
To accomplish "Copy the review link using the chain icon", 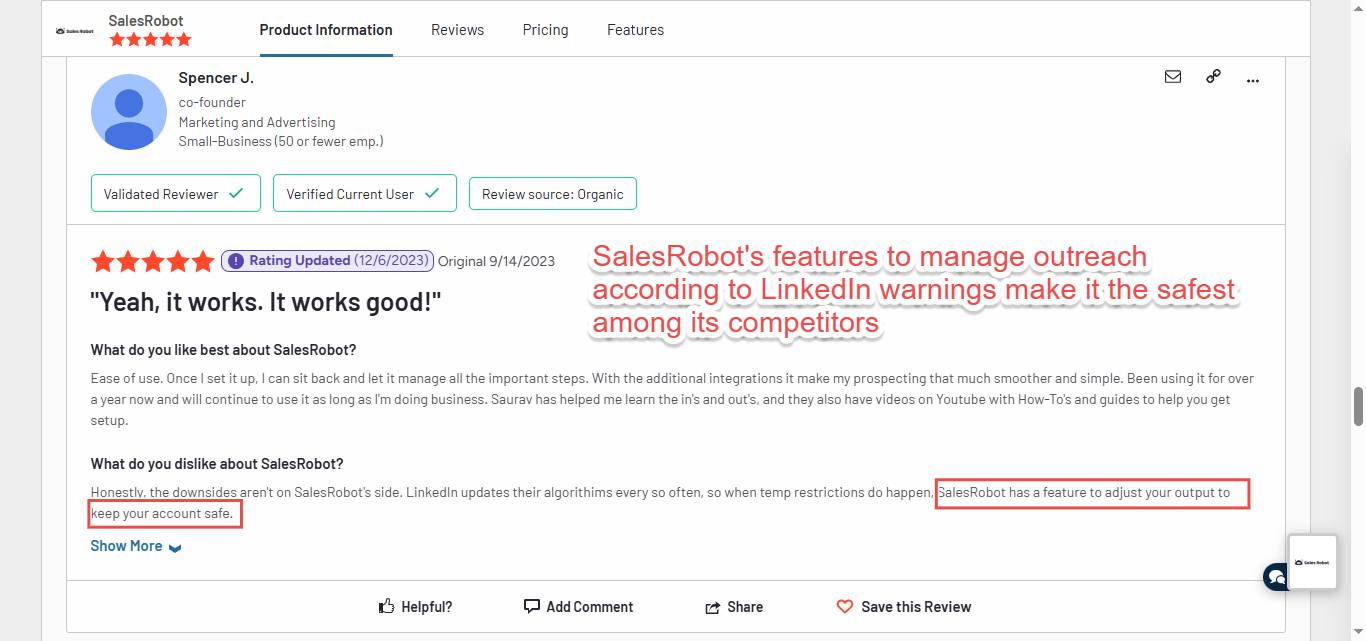I will pos(1213,76).
